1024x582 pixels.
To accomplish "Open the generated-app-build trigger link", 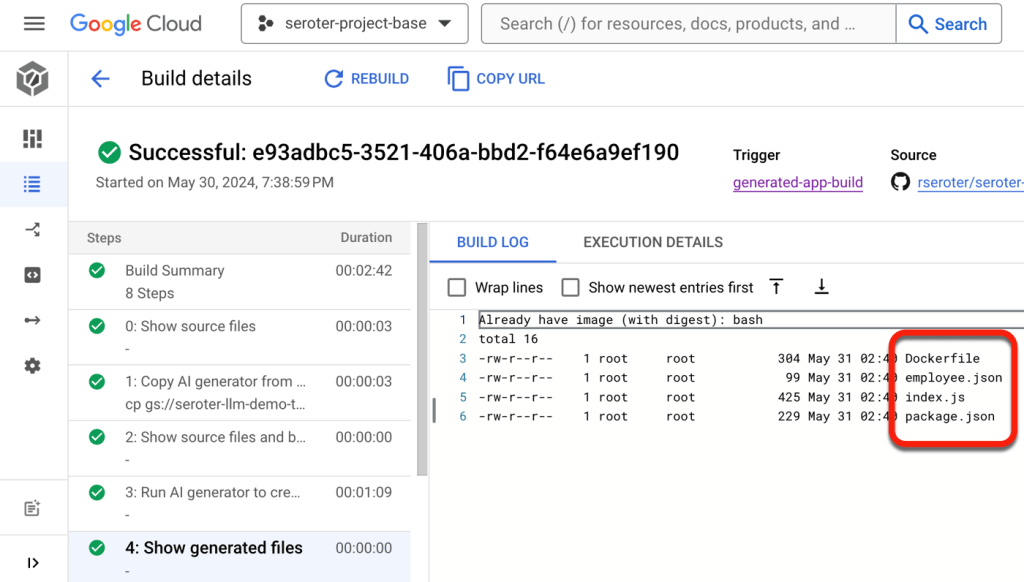I will pyautogui.click(x=797, y=183).
